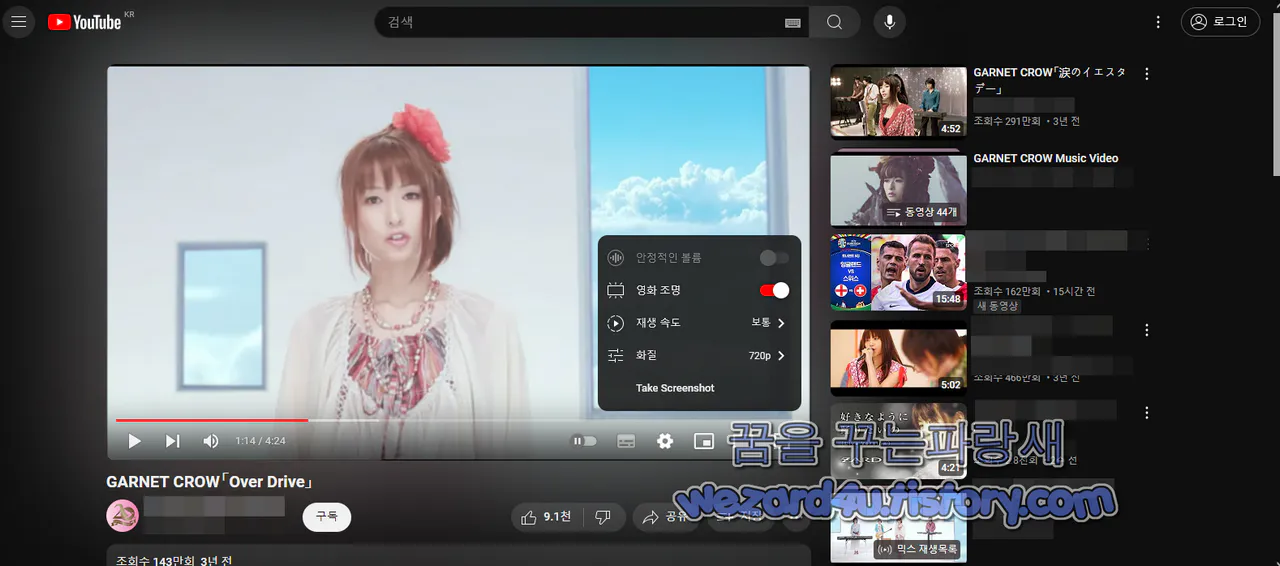Open 화질 quality submenu
The width and height of the screenshot is (1280, 566).
coord(699,355)
